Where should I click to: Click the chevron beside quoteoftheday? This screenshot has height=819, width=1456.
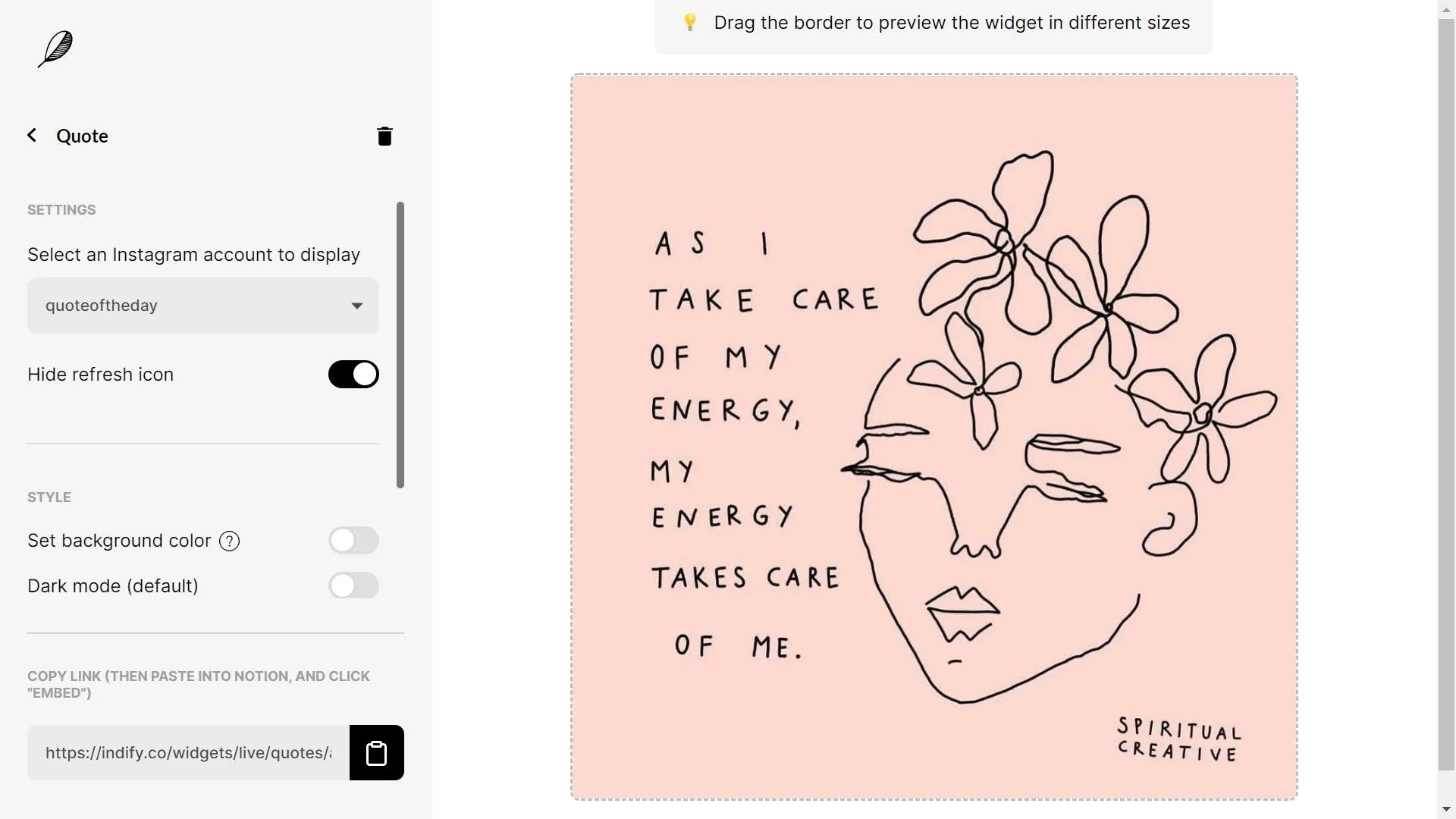coord(356,306)
